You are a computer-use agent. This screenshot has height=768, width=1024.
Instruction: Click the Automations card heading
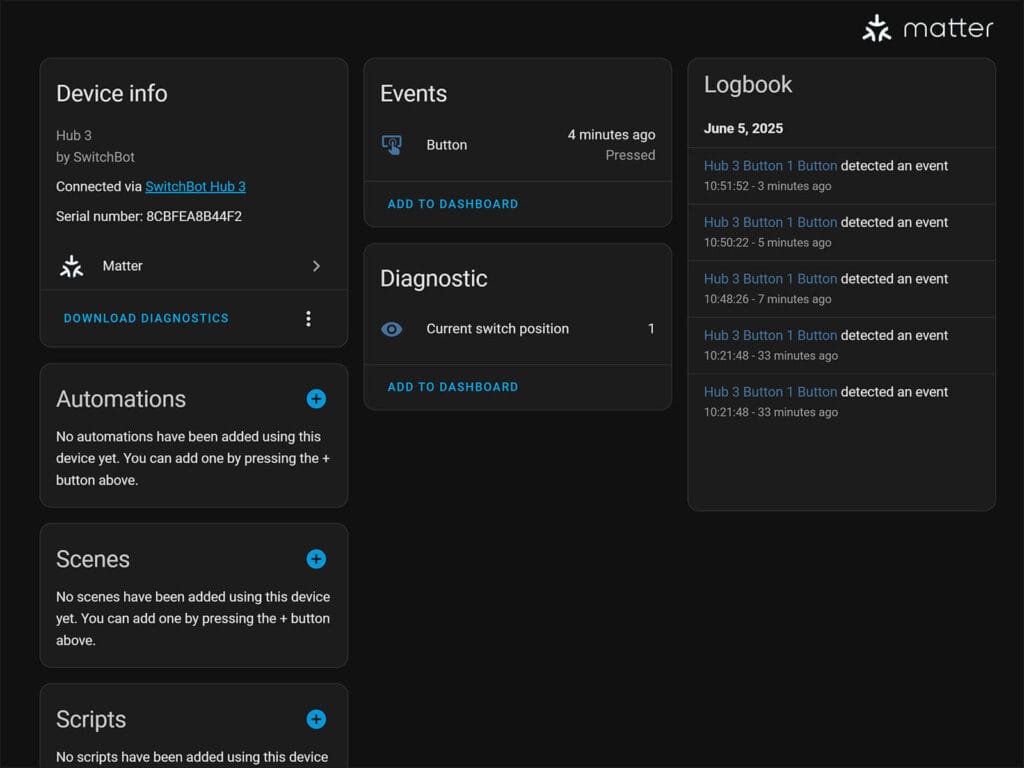(121, 399)
